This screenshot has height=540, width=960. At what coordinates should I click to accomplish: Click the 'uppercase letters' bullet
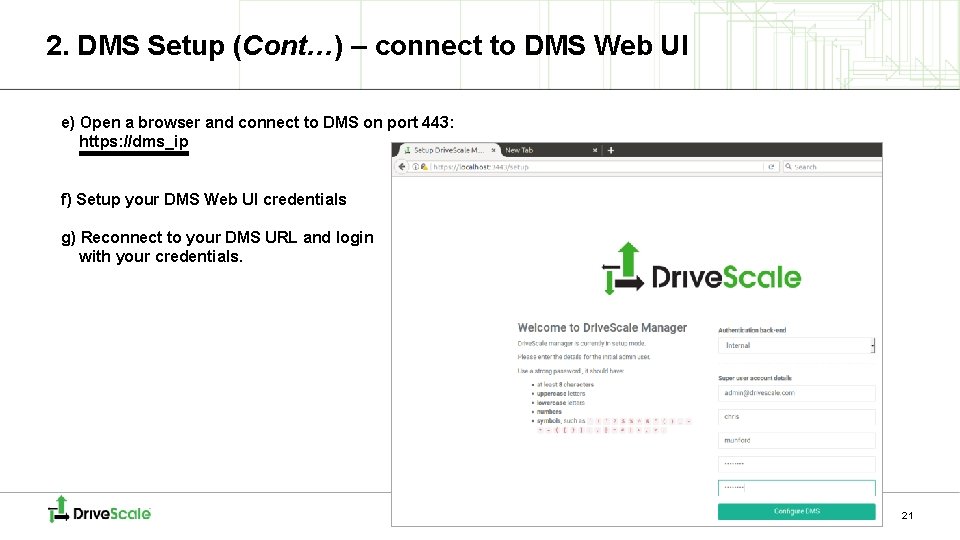click(x=561, y=394)
